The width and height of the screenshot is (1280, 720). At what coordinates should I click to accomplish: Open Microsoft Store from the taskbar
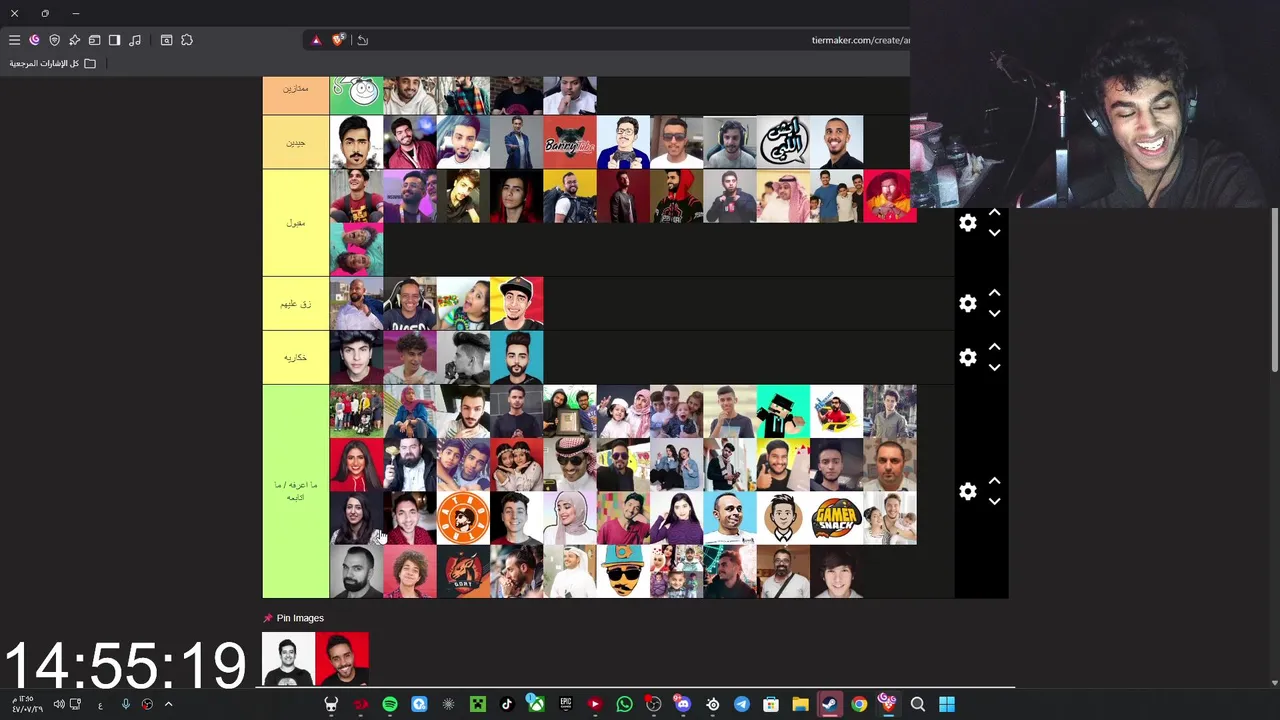771,704
